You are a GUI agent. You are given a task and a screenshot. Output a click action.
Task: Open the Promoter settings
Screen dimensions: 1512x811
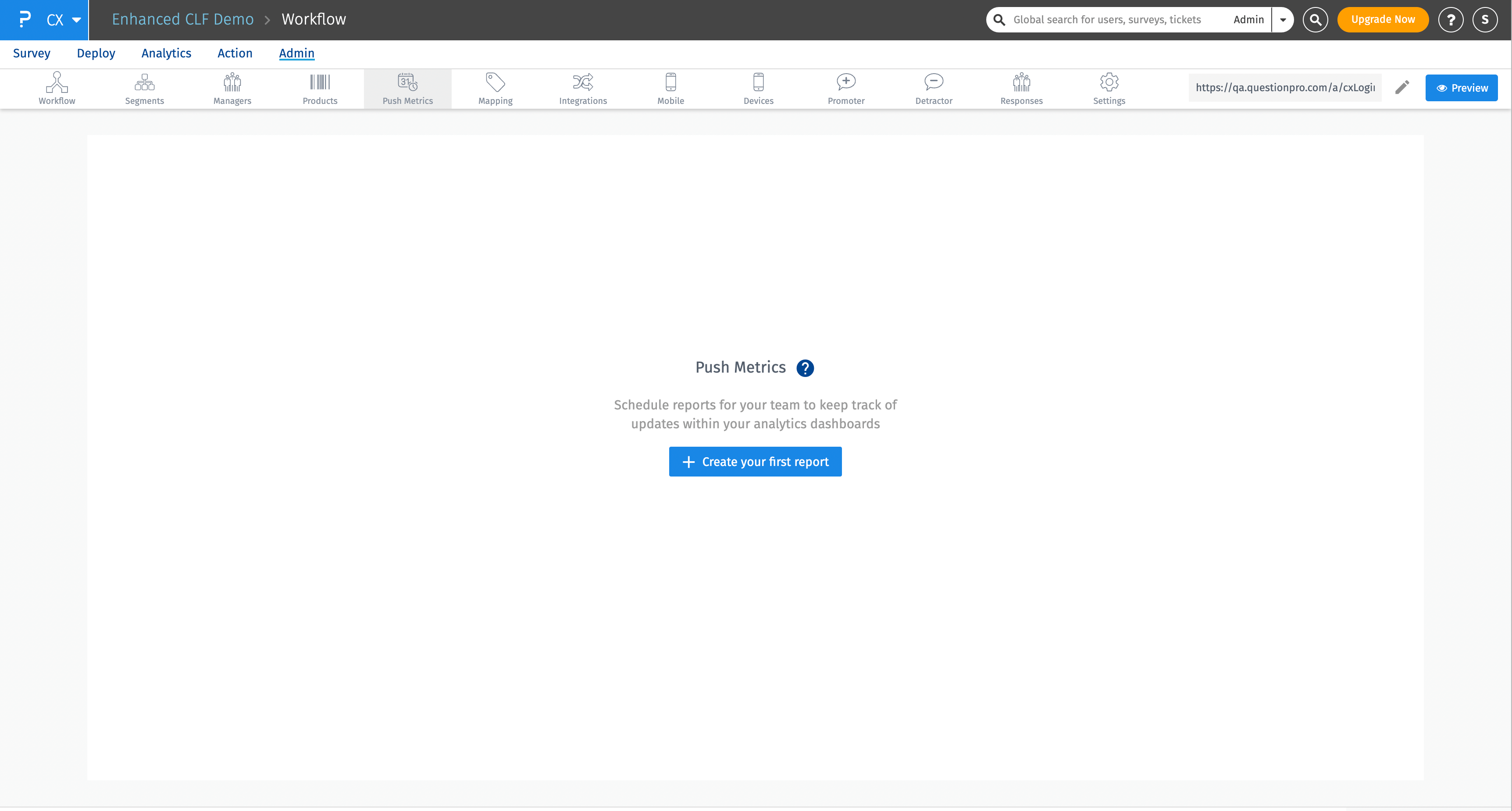[x=845, y=88]
